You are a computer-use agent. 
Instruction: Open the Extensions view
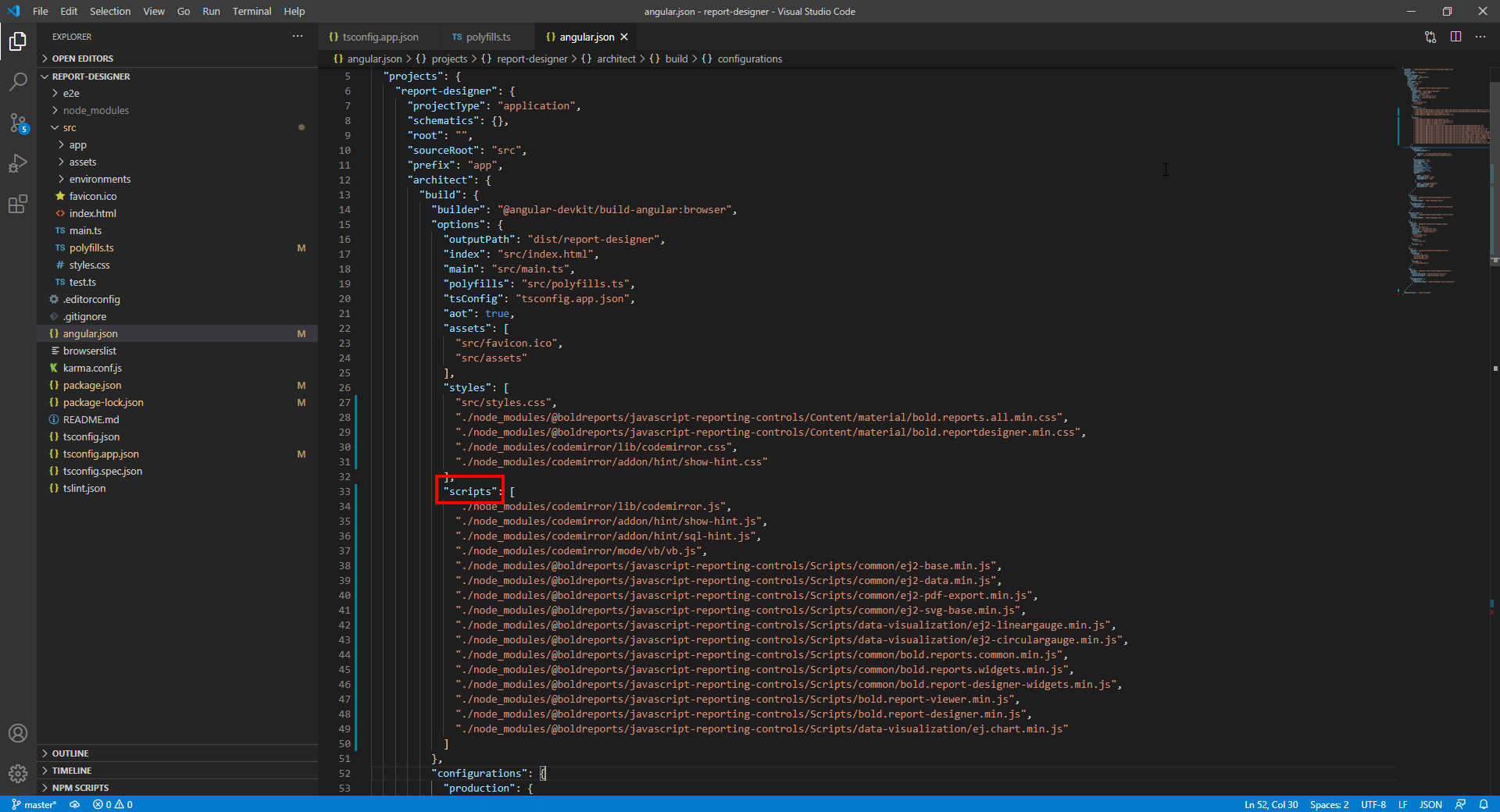tap(18, 205)
